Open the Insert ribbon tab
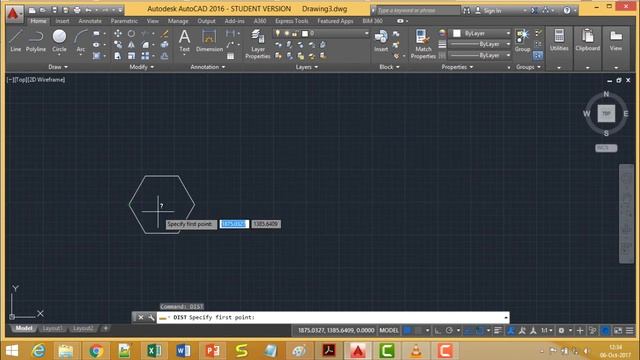640x360 pixels. click(62, 21)
